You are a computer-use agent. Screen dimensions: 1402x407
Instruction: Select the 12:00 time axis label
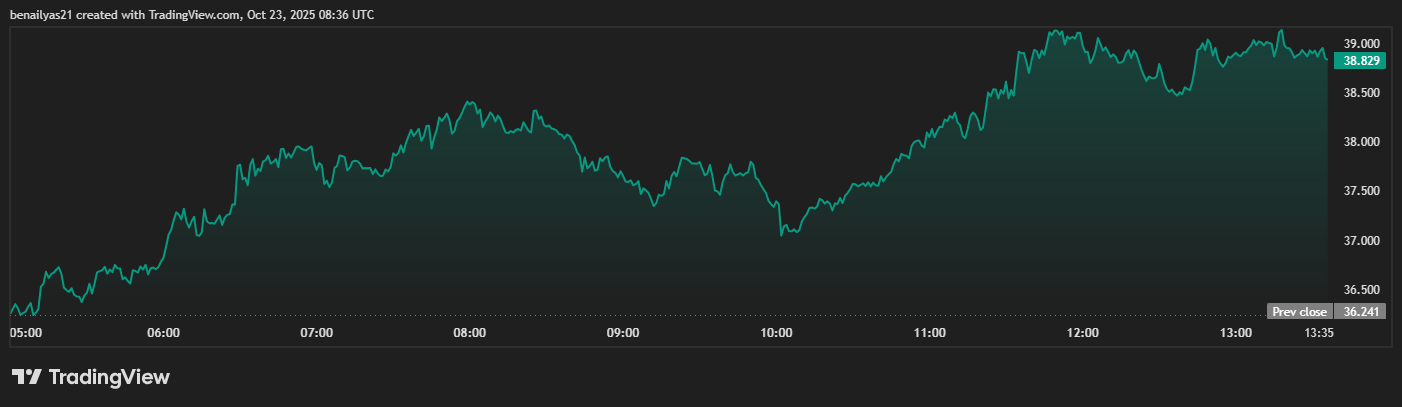click(1083, 332)
